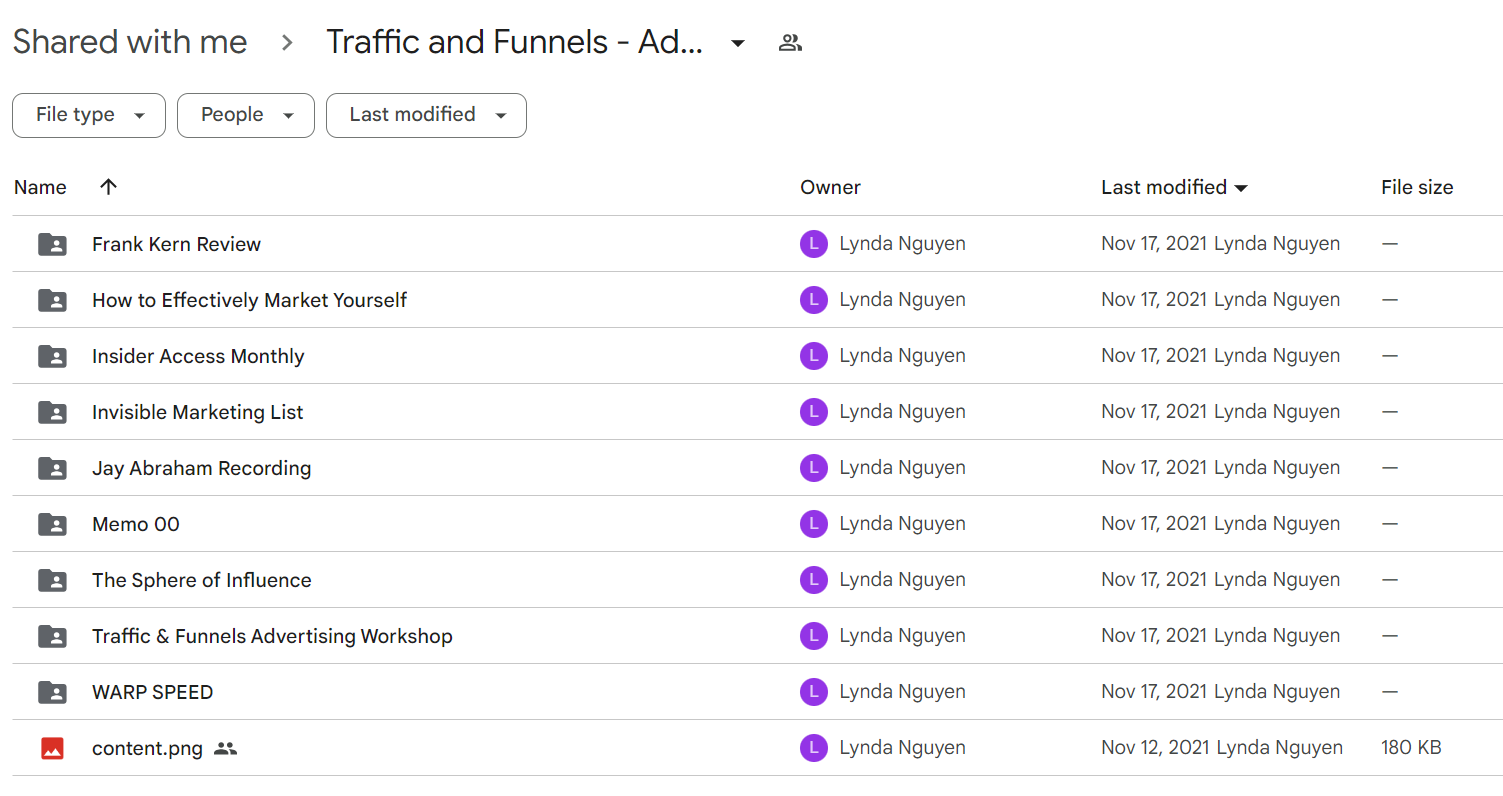The image size is (1503, 796).
Task: Select the Insider Access Monthly folder icon
Action: pyautogui.click(x=52, y=356)
